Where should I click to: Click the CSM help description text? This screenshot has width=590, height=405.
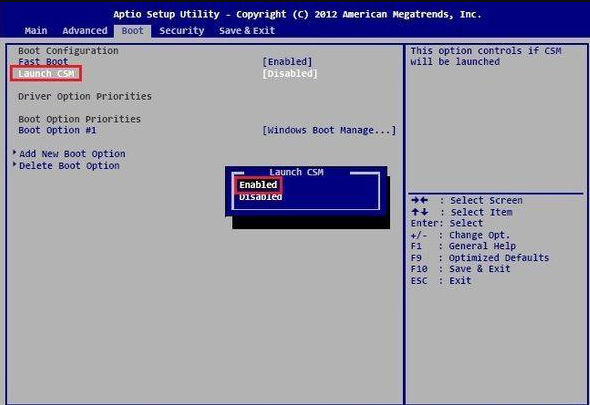click(486, 56)
